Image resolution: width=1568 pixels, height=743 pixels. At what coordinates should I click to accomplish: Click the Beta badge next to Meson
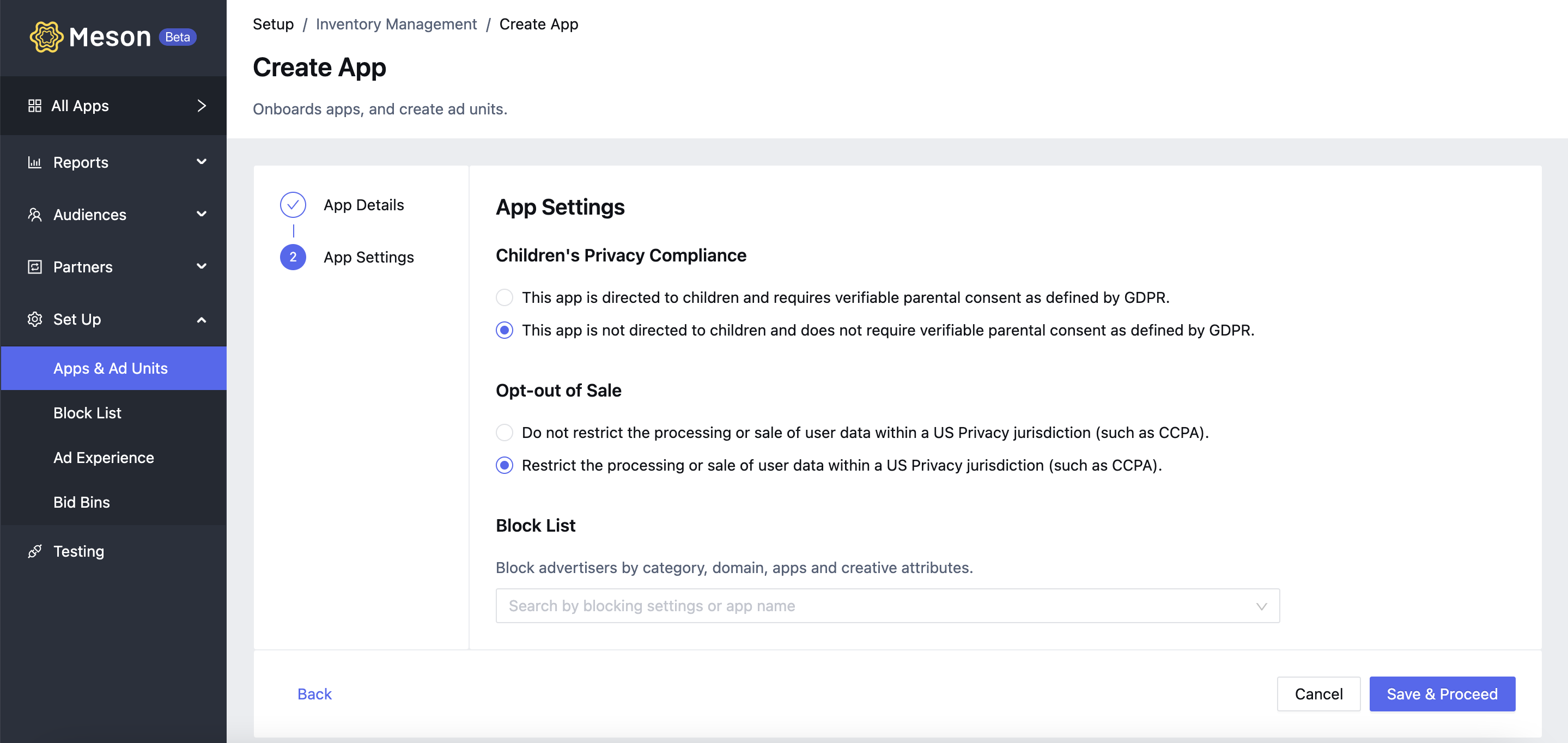click(177, 37)
